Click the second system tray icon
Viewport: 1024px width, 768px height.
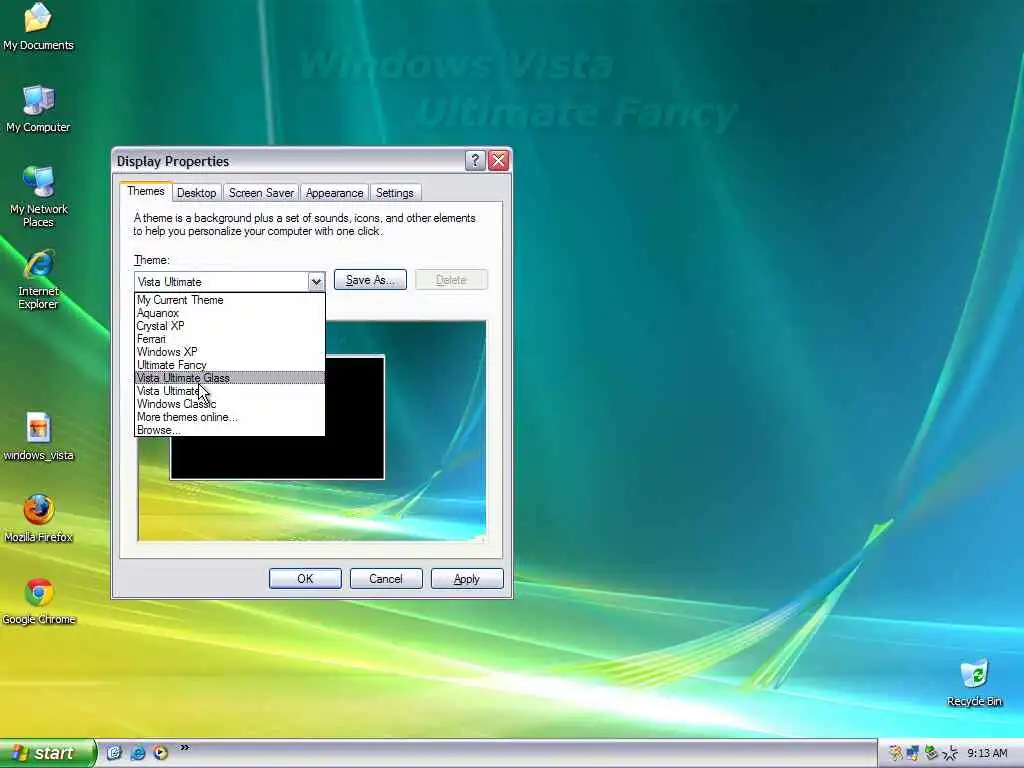pyautogui.click(x=912, y=754)
